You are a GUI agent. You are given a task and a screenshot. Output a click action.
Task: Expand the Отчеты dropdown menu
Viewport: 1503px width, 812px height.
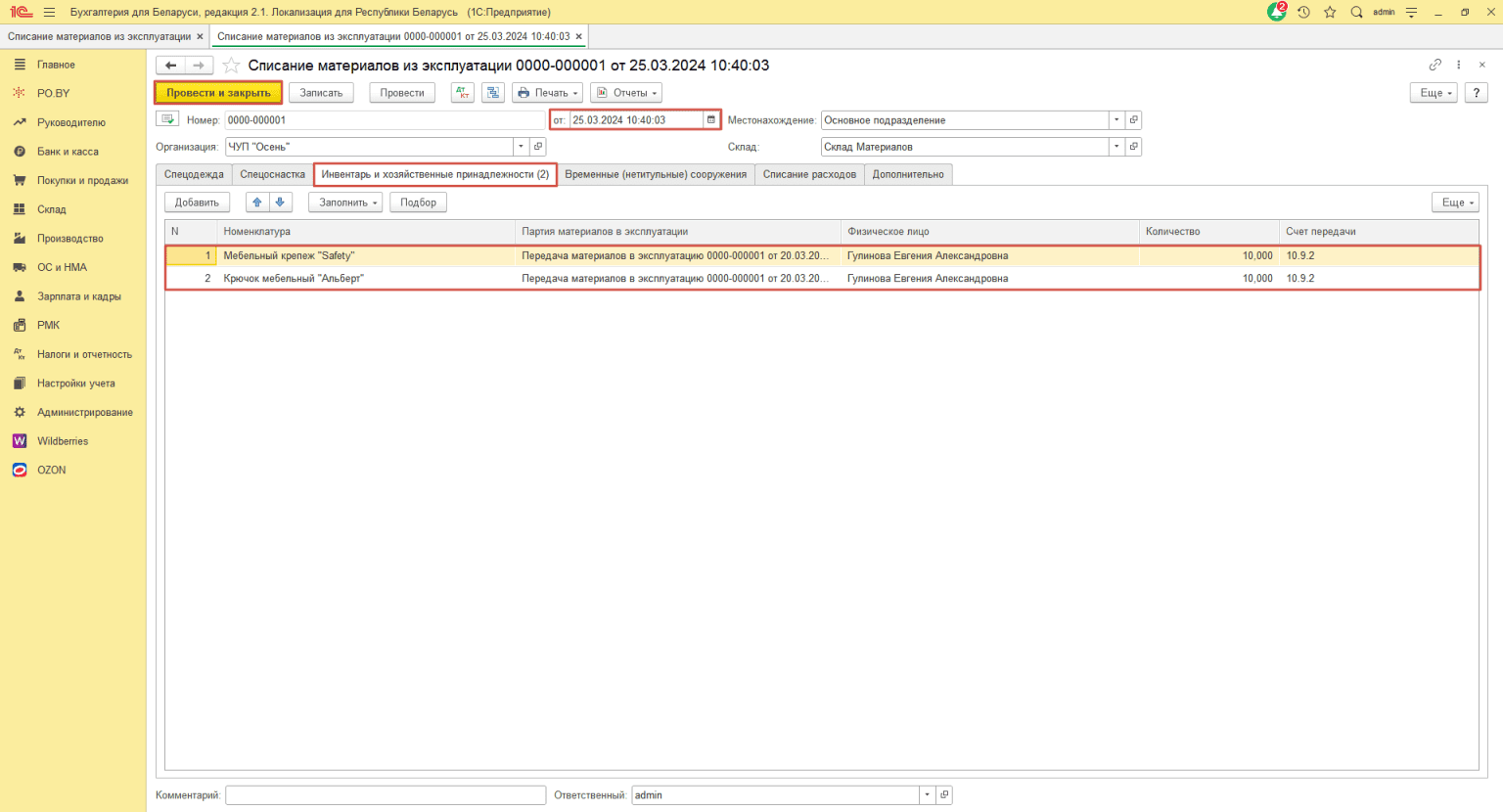click(628, 93)
